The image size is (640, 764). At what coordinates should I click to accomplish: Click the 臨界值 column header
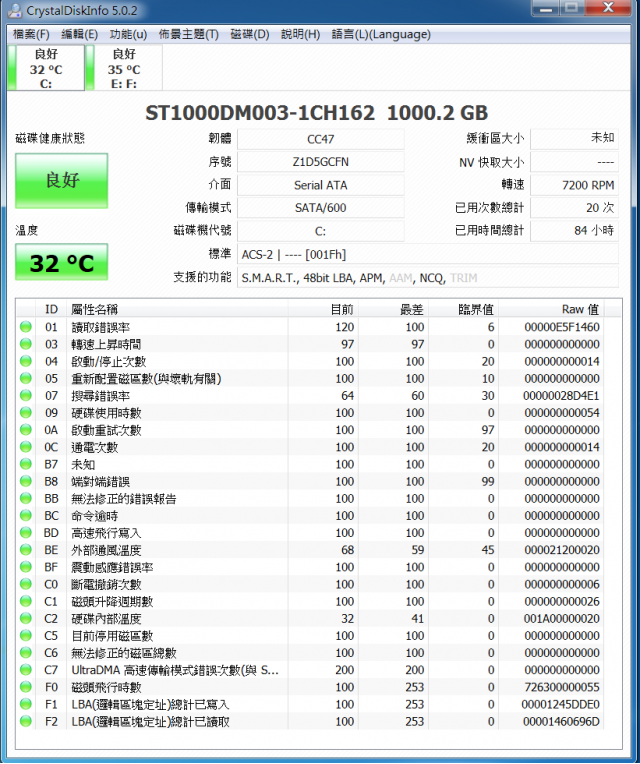[463, 309]
